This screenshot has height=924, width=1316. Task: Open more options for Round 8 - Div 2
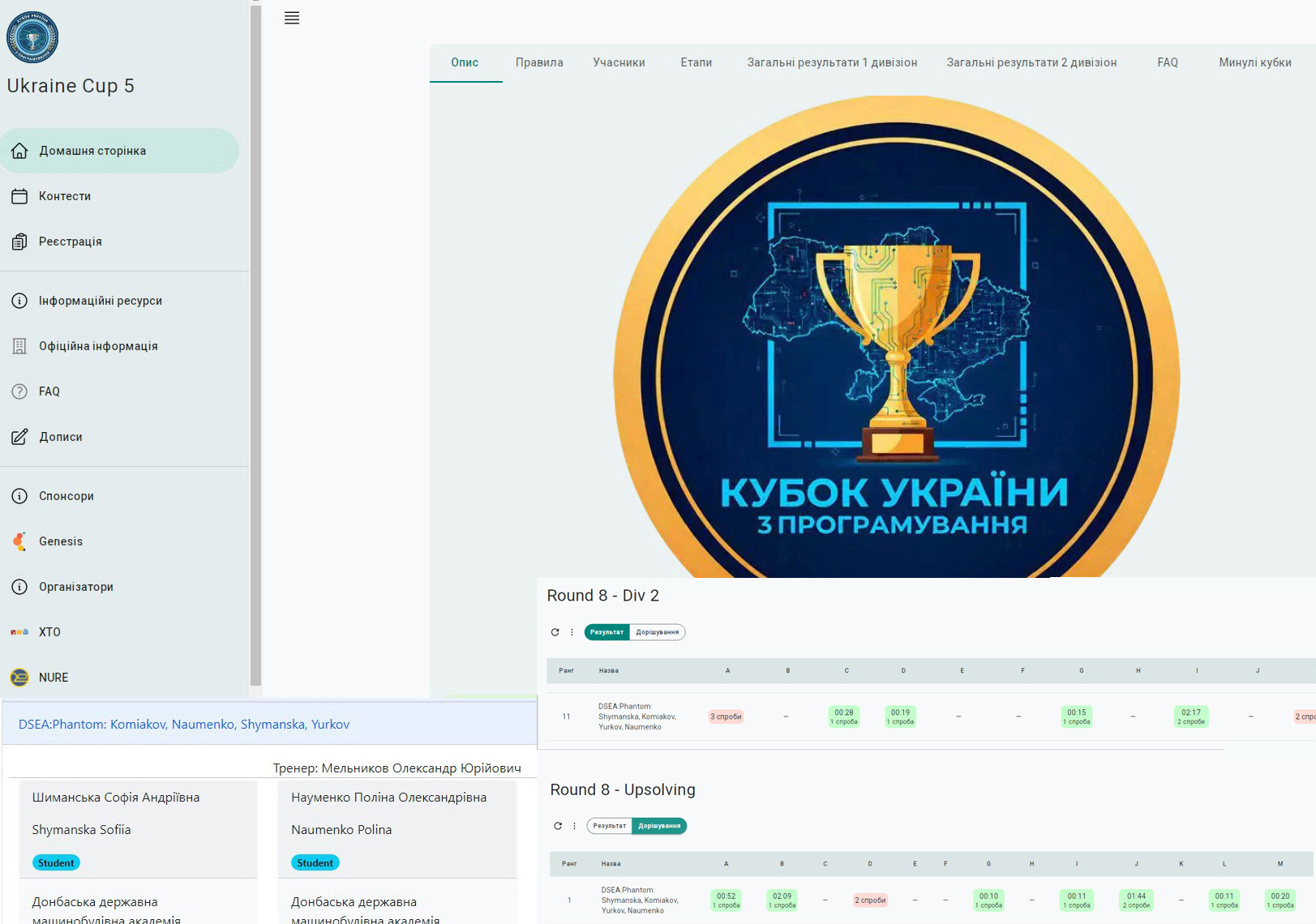point(572,632)
